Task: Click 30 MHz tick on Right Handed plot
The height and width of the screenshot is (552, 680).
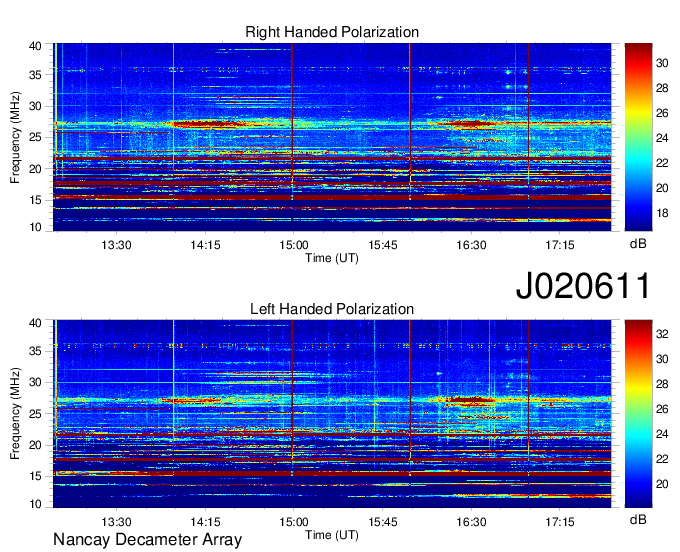Action: [35, 106]
